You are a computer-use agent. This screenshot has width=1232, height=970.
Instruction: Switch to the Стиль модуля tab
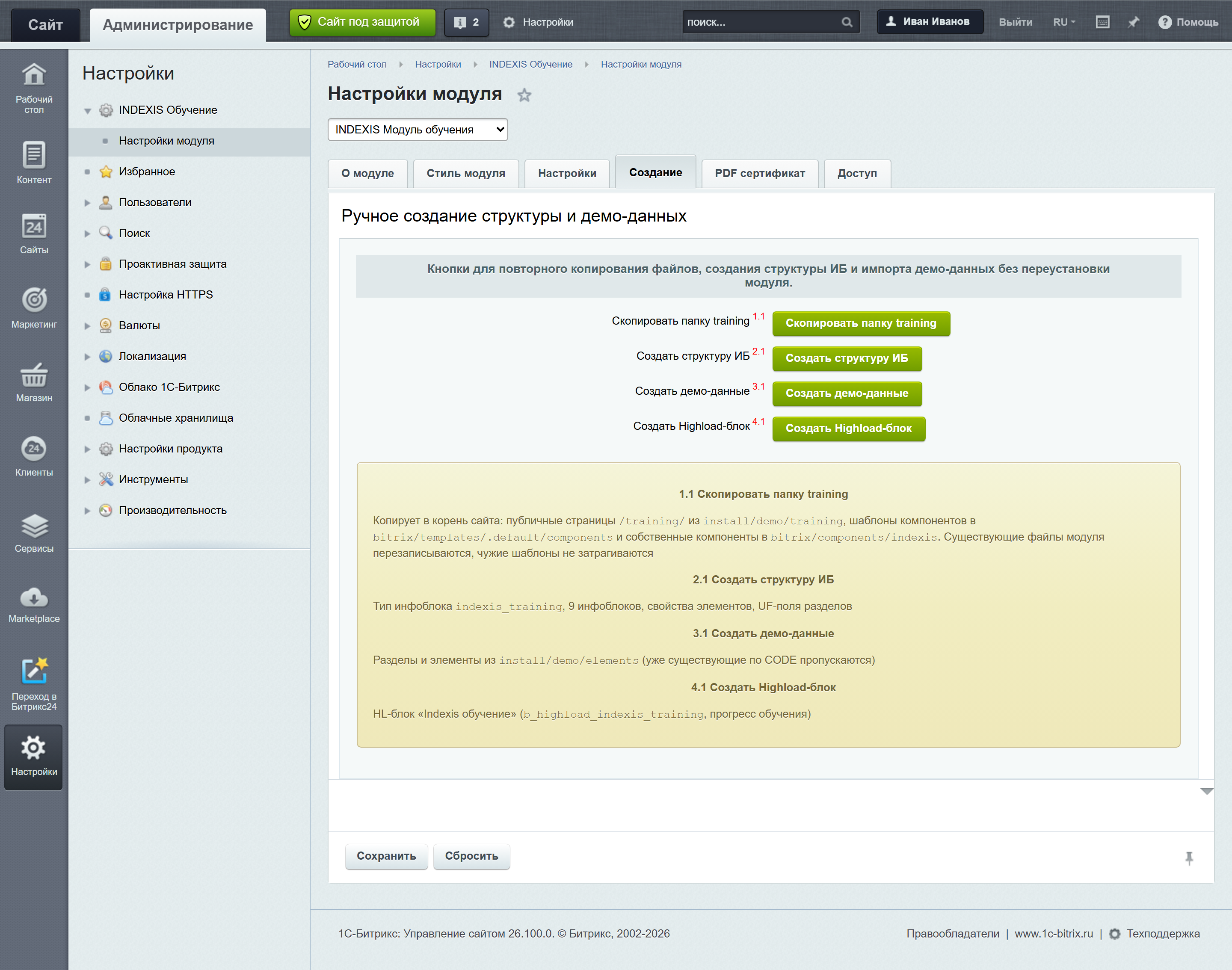466,173
